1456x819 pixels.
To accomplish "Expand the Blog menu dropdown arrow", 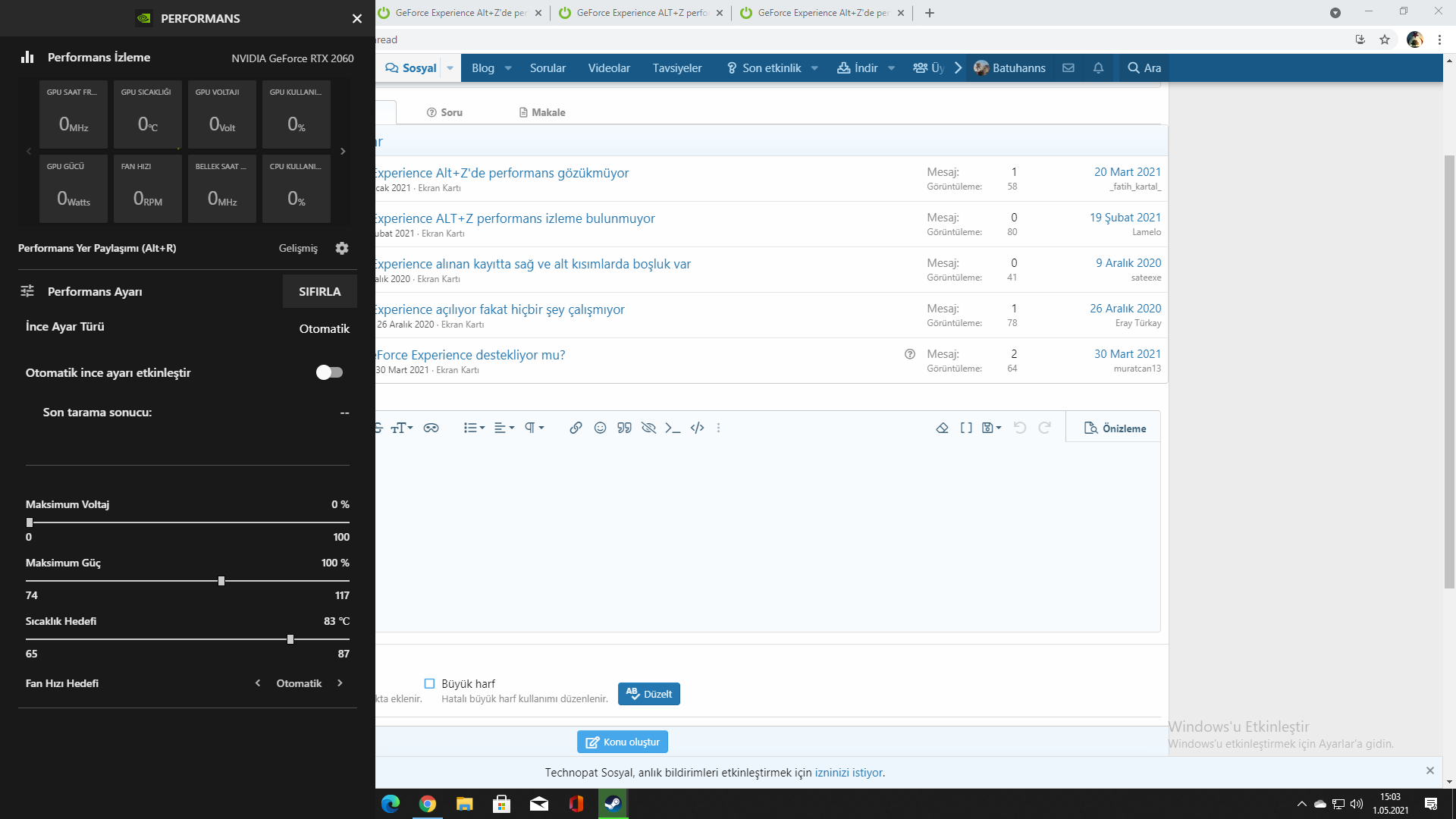I will tap(508, 67).
